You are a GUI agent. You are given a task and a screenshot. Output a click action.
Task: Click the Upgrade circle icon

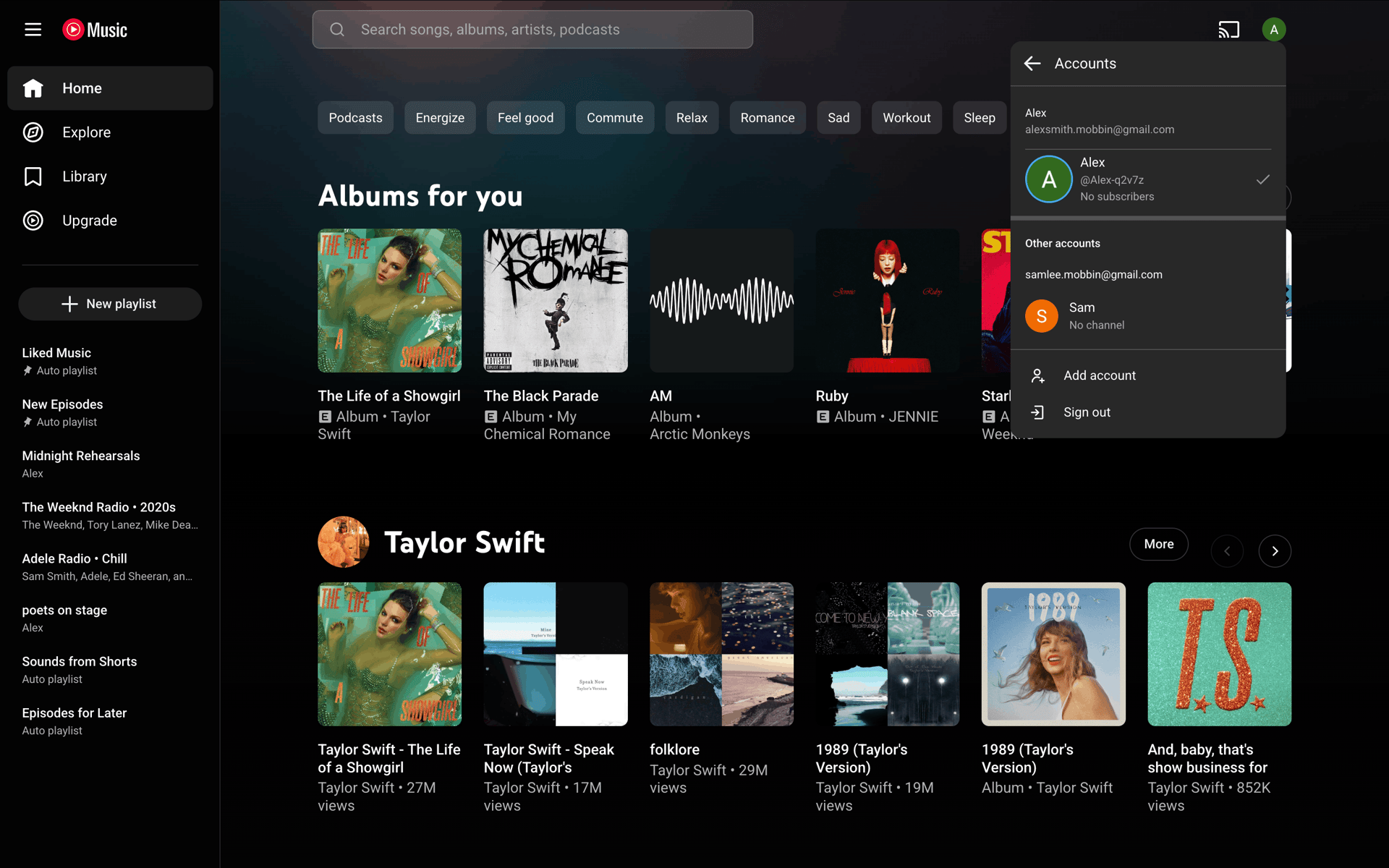33,221
